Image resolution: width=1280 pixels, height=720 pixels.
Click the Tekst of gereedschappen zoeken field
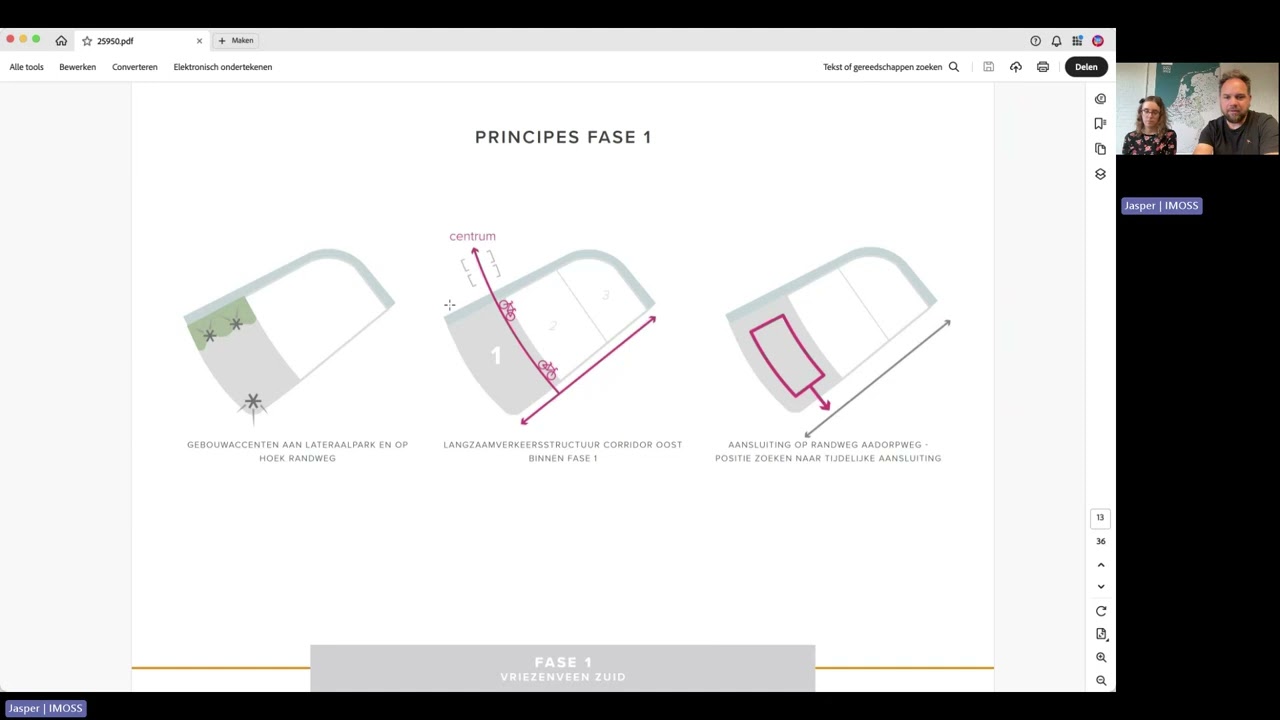click(x=882, y=67)
